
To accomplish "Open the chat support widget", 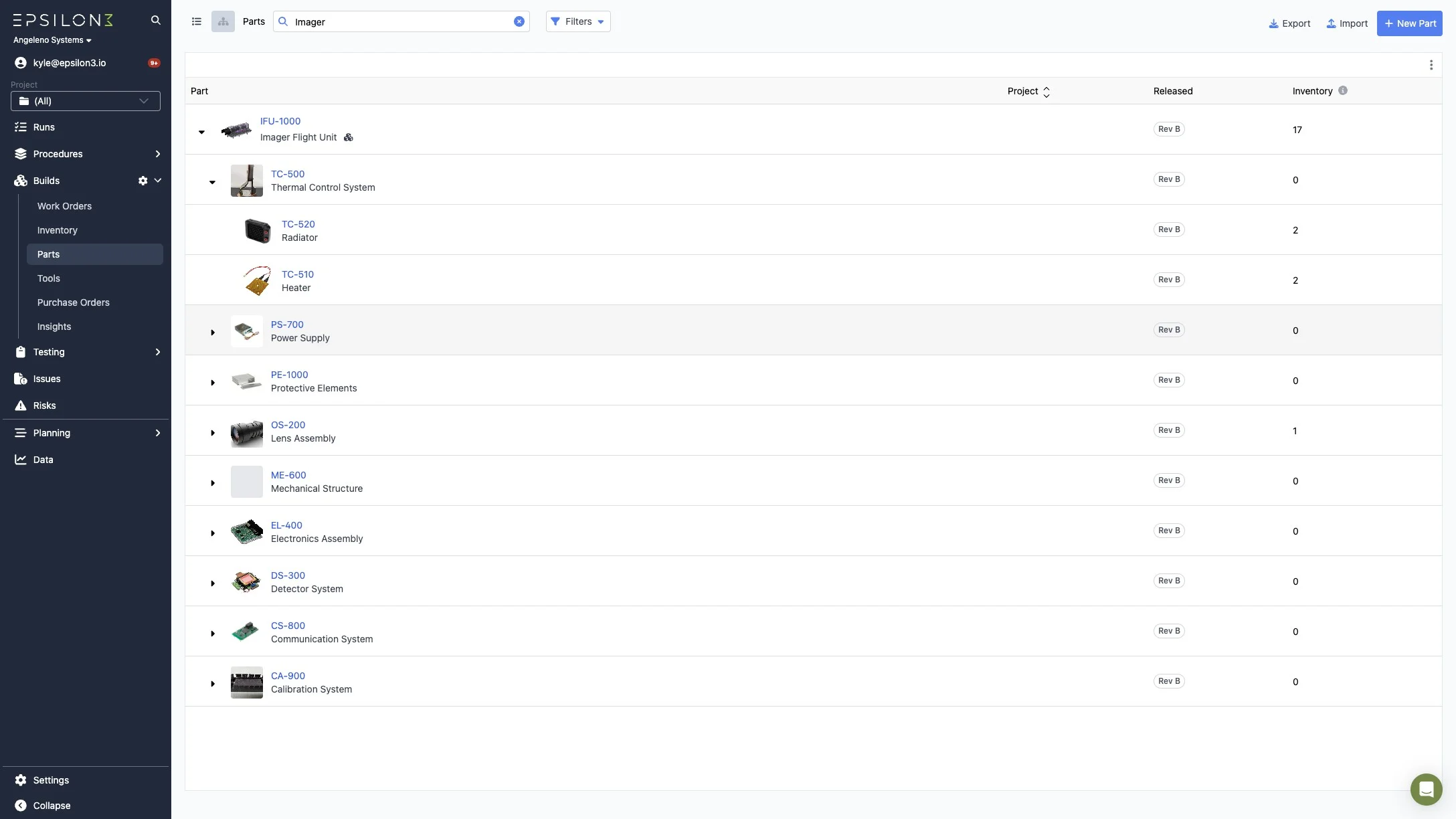I will [1425, 789].
